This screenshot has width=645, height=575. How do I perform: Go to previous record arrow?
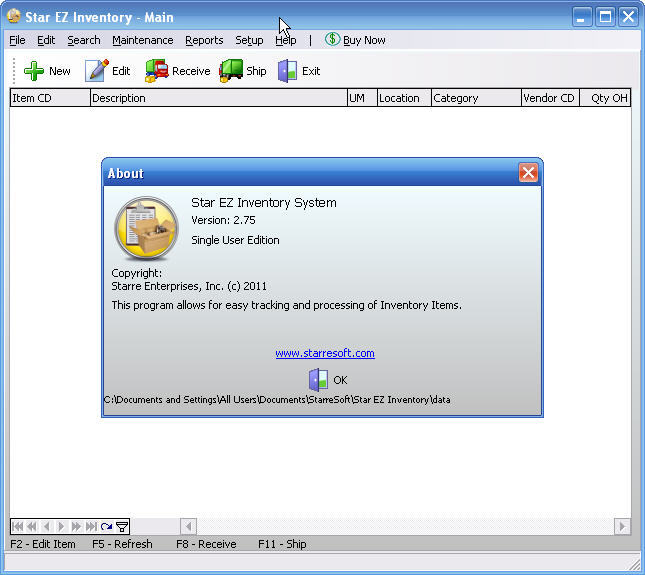click(46, 526)
